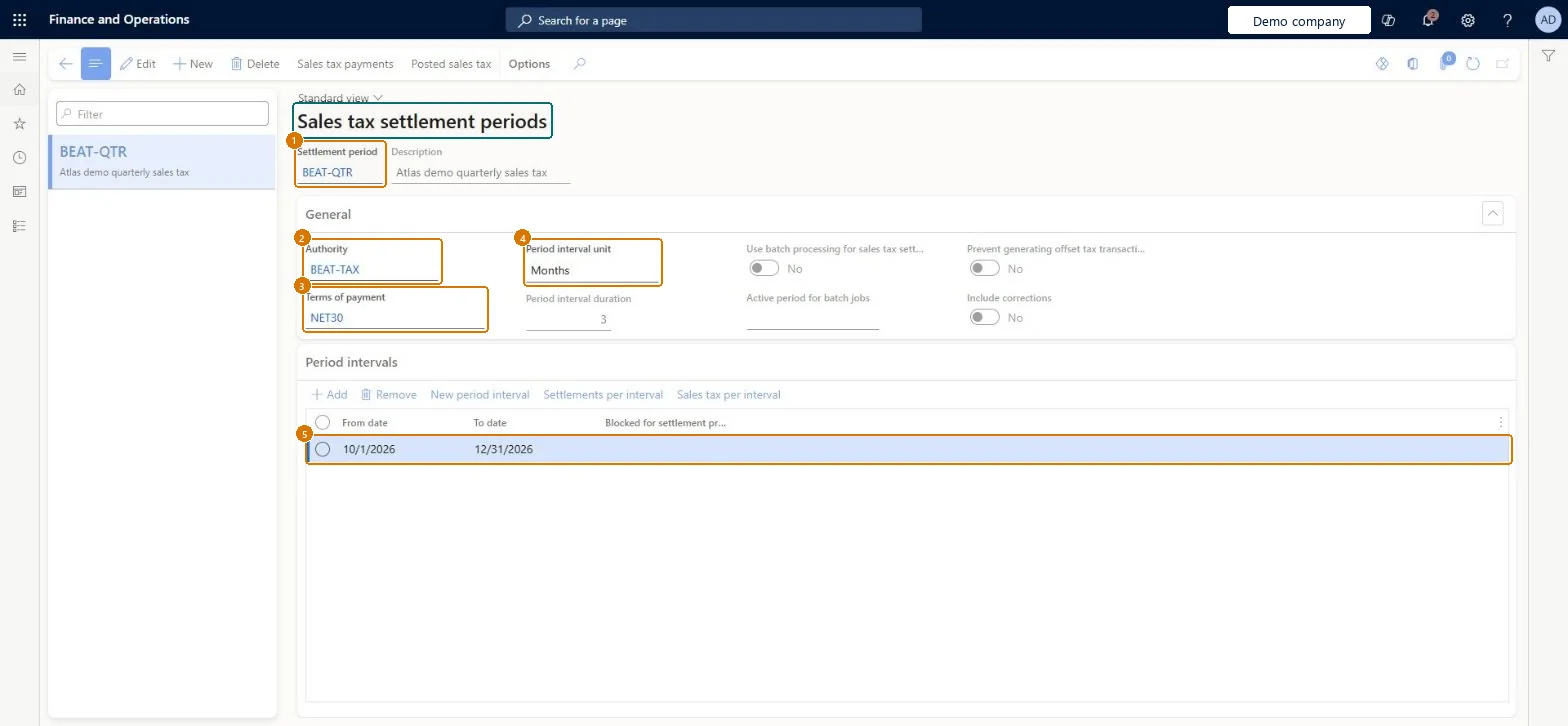Open the AD user account avatar
Screen dimensions: 1568x726
point(1547,20)
